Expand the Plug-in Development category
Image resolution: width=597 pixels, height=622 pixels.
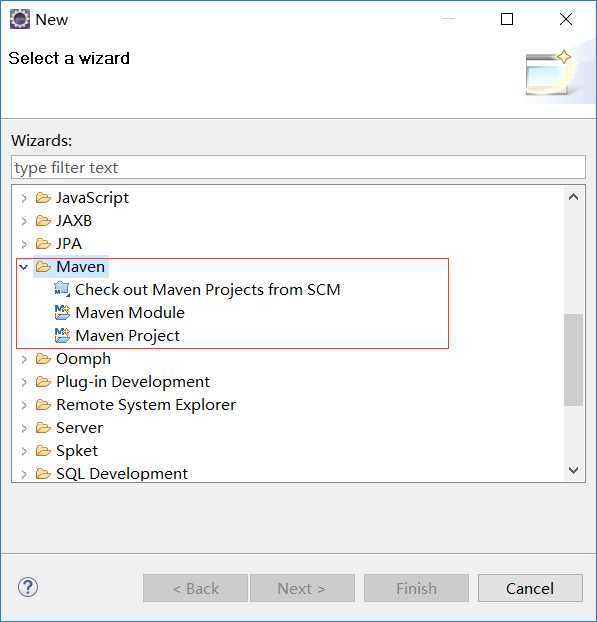pyautogui.click(x=24, y=382)
